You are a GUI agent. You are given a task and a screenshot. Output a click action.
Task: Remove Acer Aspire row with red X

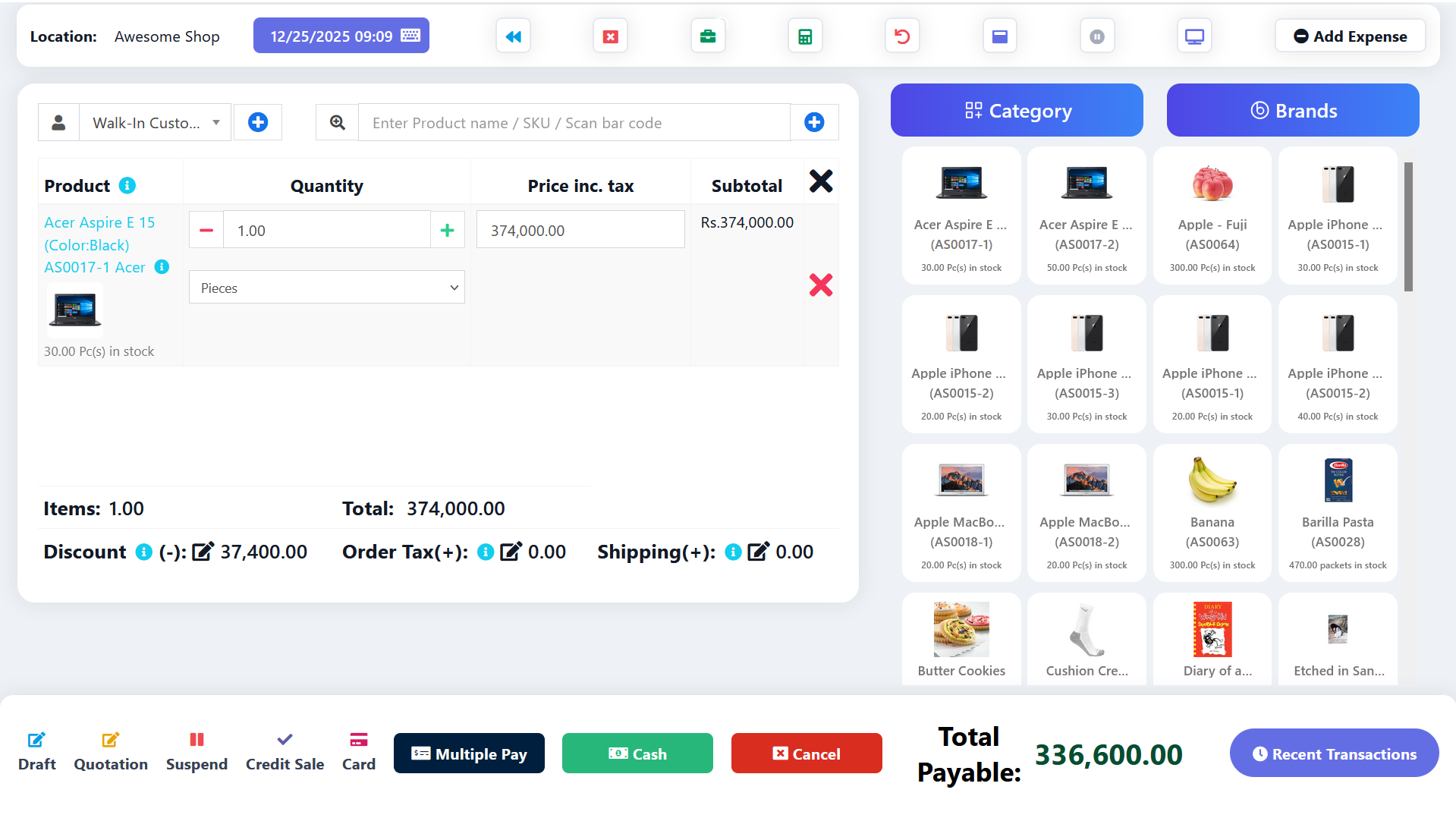point(820,285)
